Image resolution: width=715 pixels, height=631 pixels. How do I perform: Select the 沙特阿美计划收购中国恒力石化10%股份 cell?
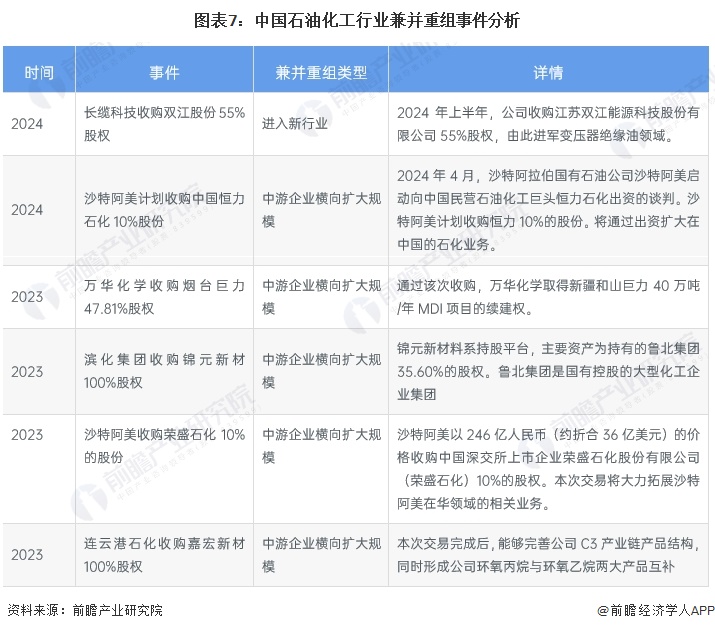click(164, 210)
